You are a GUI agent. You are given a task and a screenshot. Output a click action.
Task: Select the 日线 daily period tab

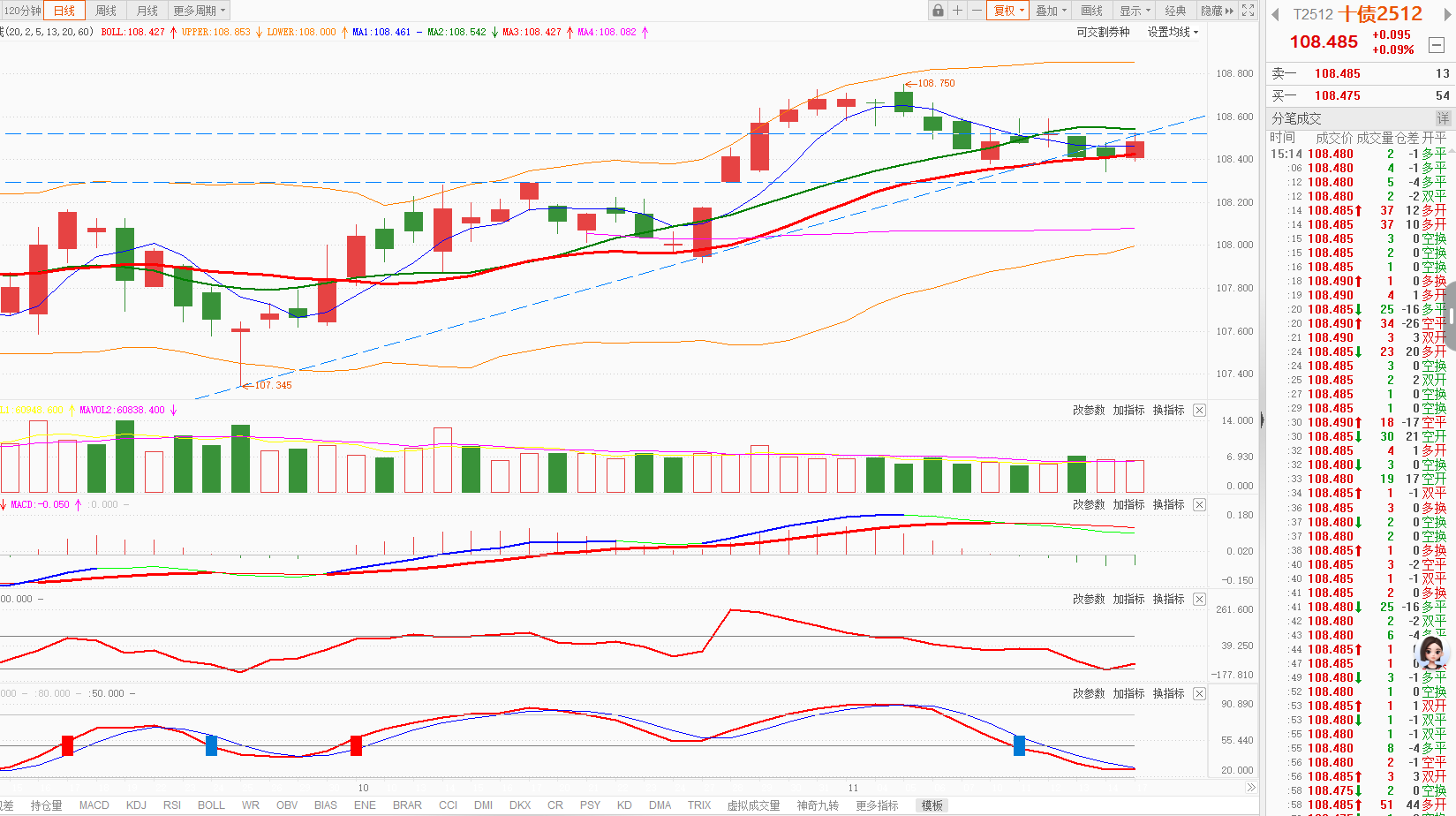pyautogui.click(x=64, y=11)
